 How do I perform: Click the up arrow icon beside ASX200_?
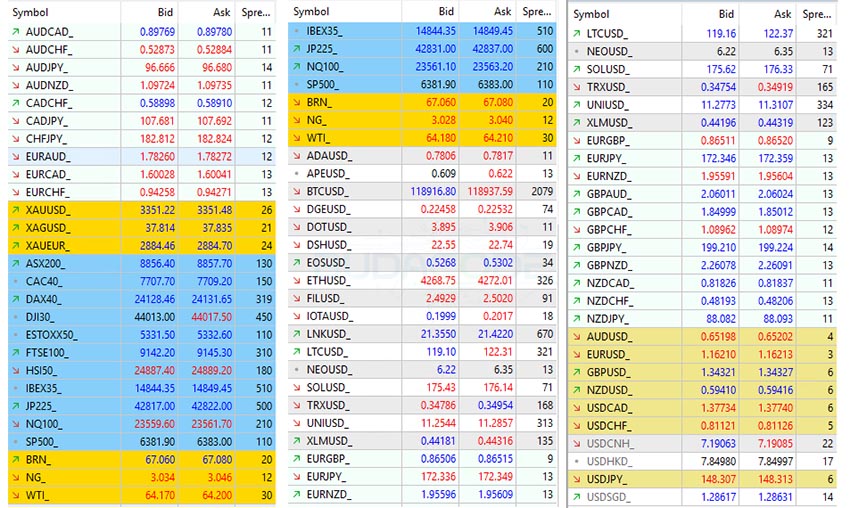[x=16, y=263]
